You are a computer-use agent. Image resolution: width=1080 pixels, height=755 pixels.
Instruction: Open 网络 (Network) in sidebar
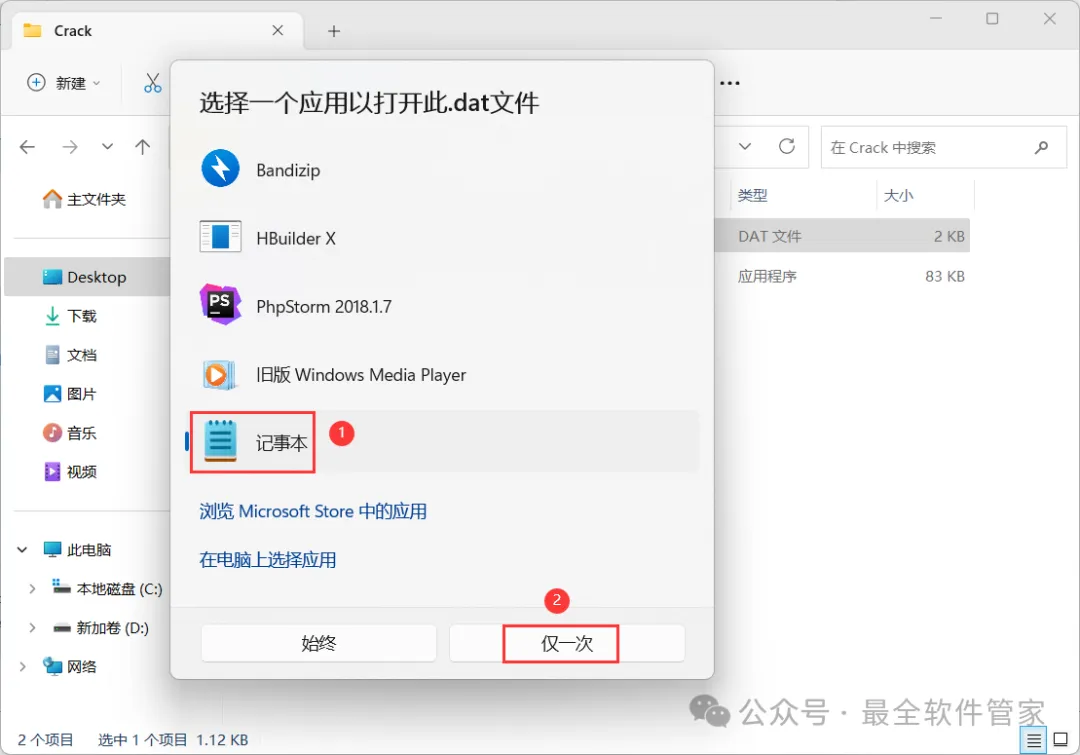coord(70,666)
